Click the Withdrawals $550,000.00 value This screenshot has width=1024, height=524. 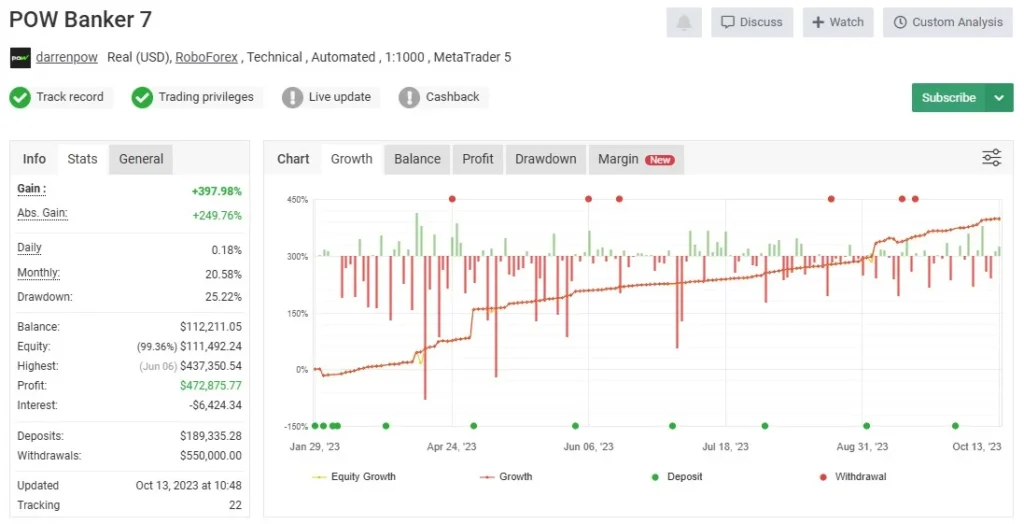click(x=210, y=455)
